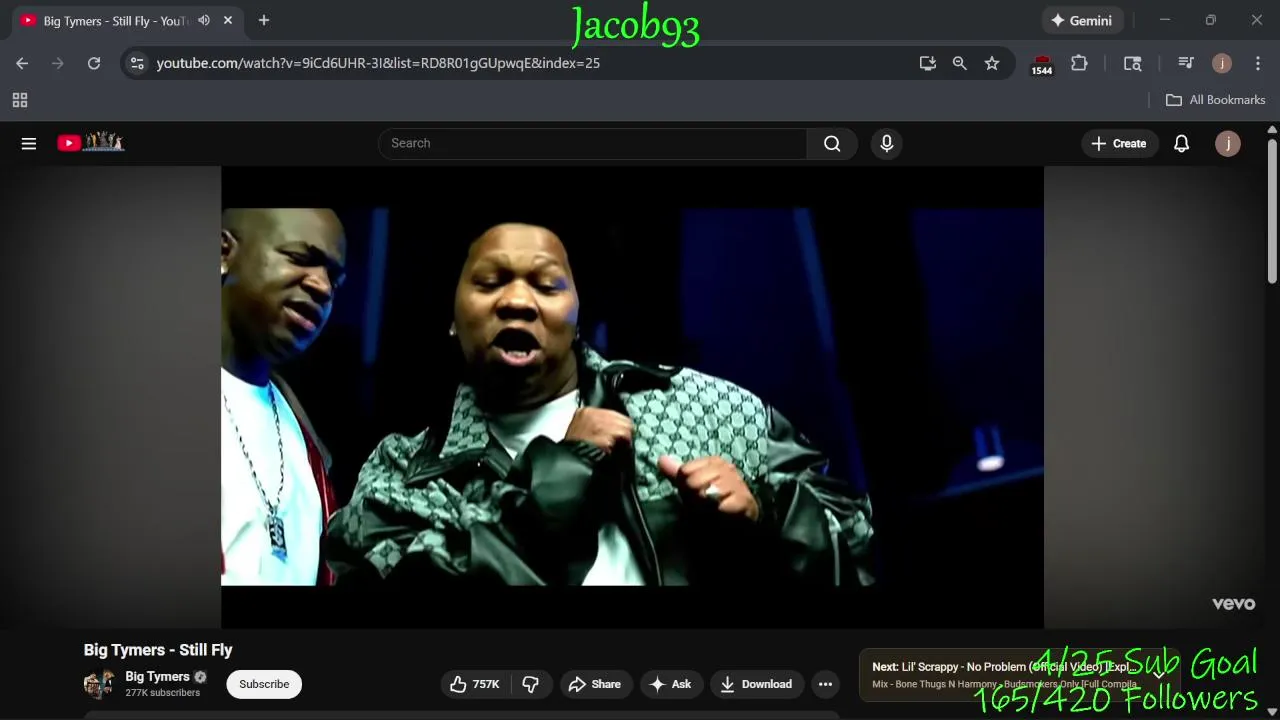The image size is (1280, 720).
Task: Open YouTube notifications bell
Action: (x=1181, y=143)
